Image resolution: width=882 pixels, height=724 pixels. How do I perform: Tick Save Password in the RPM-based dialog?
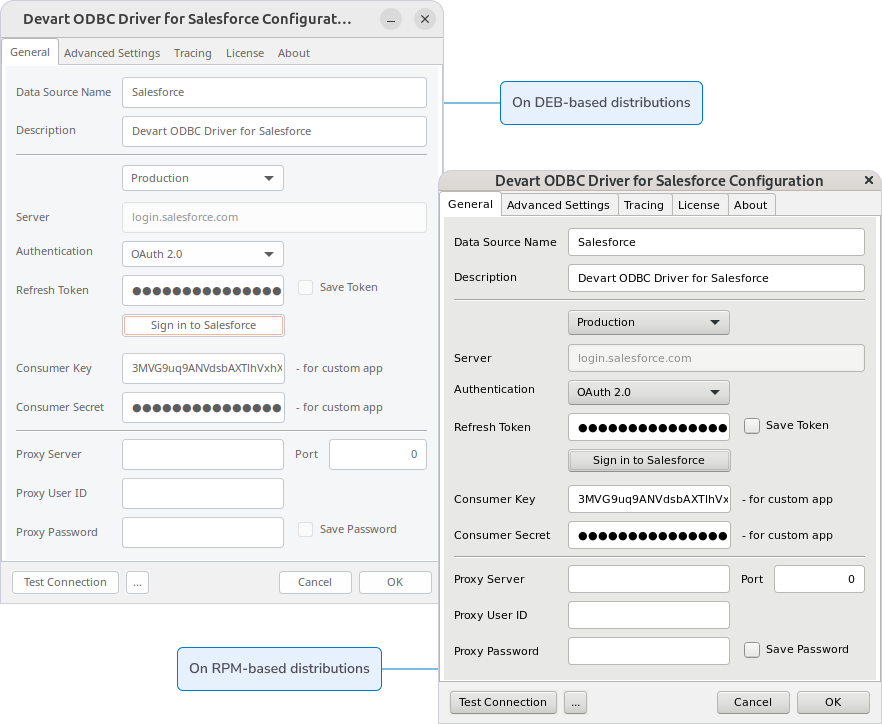[x=752, y=650]
